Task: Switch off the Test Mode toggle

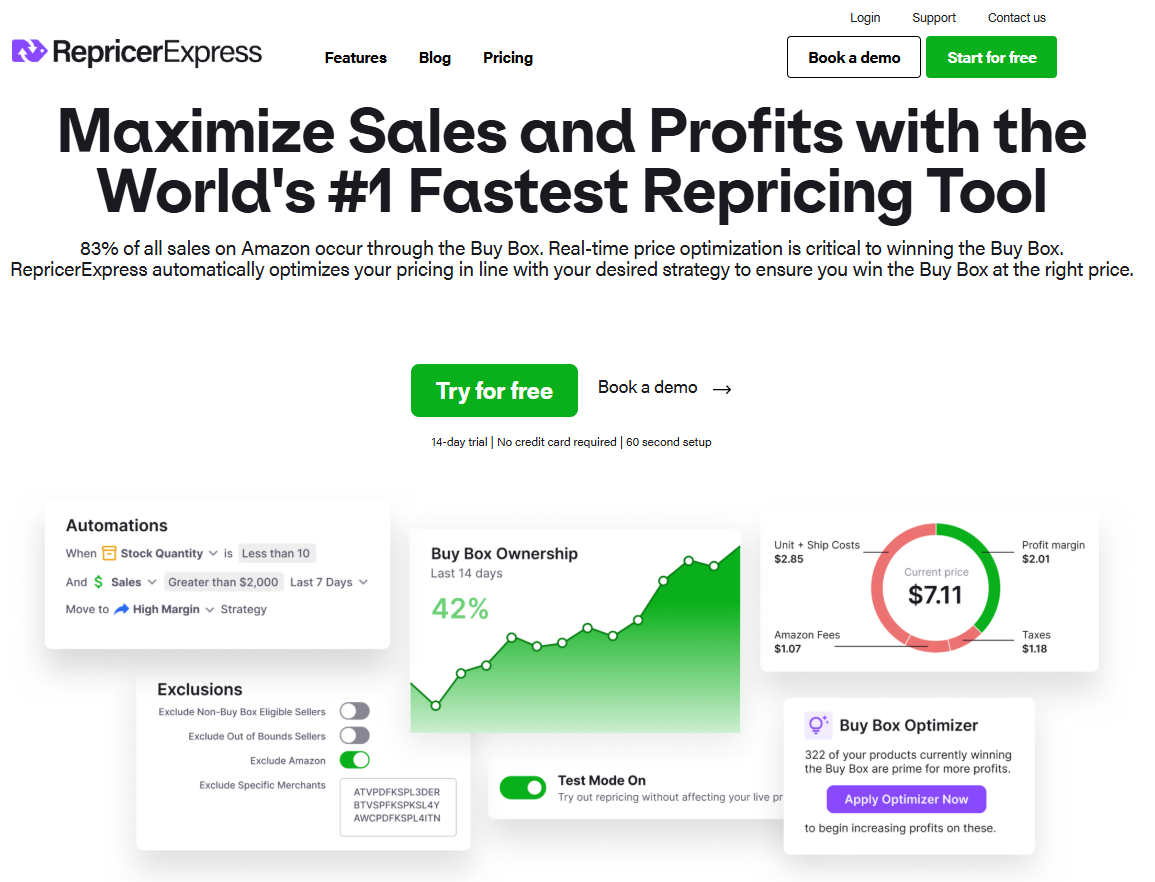Action: pyautogui.click(x=523, y=788)
